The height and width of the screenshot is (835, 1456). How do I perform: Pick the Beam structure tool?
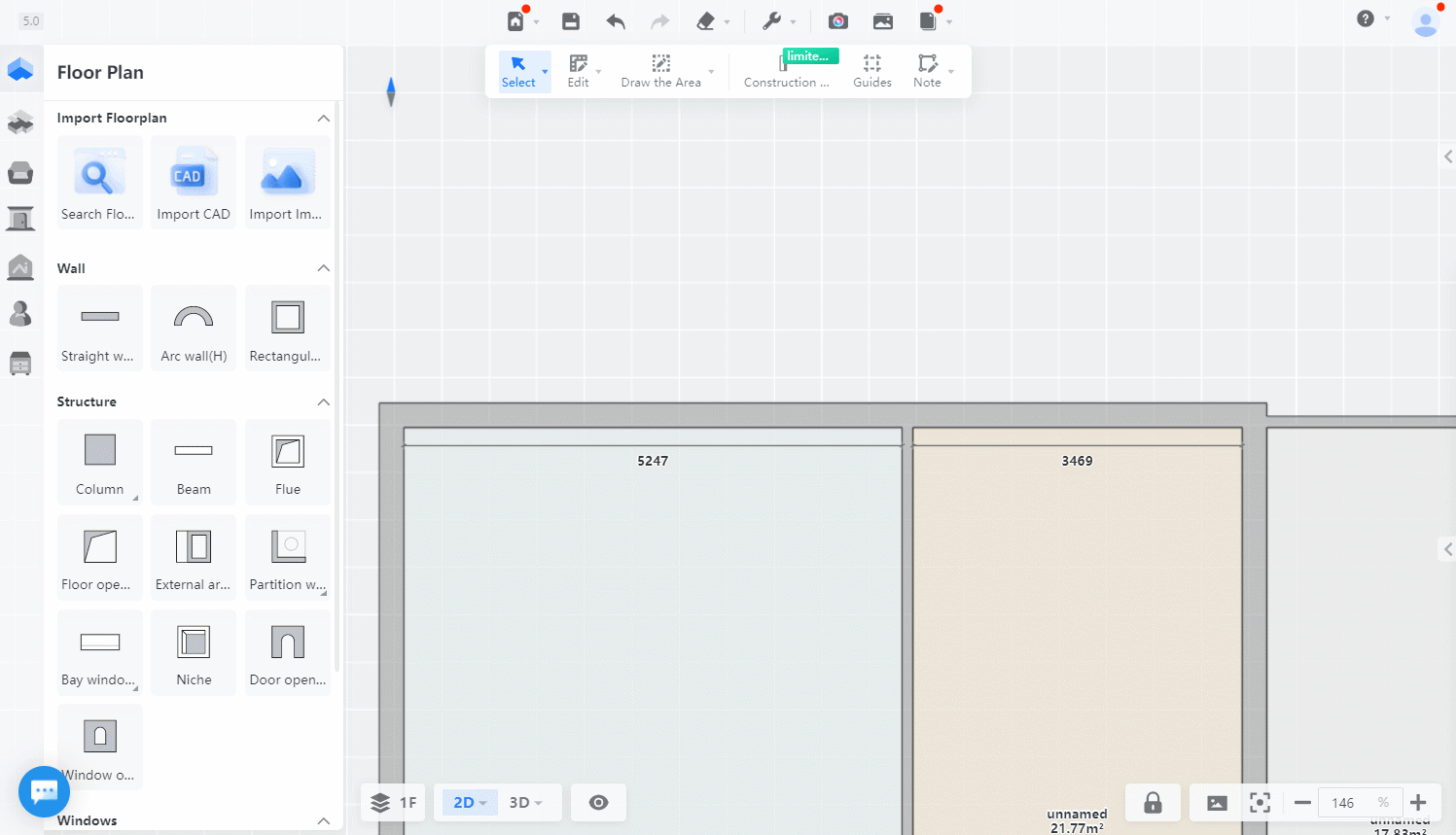click(x=194, y=462)
